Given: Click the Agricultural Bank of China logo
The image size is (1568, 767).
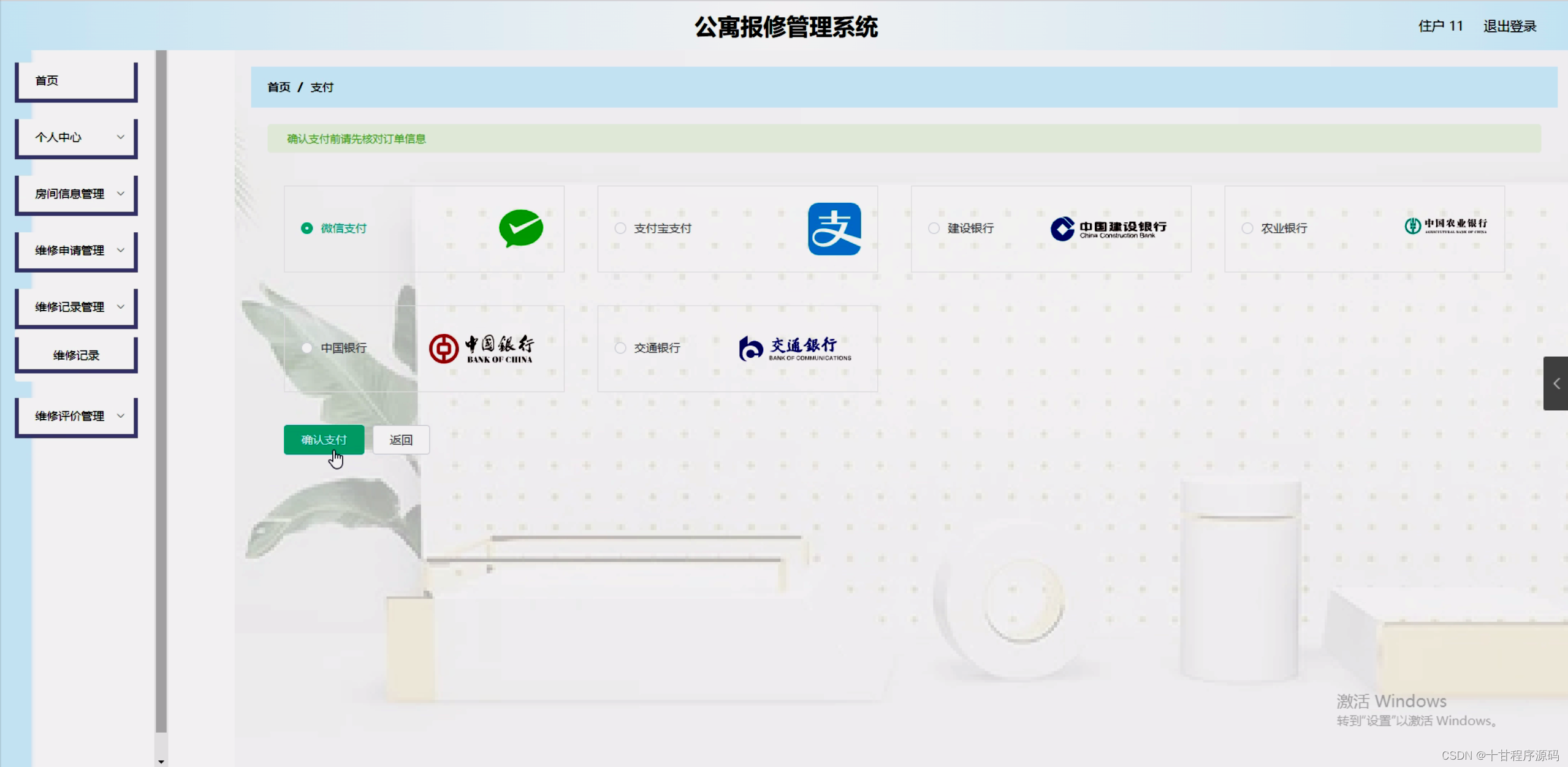Looking at the screenshot, I should click(x=1445, y=226).
